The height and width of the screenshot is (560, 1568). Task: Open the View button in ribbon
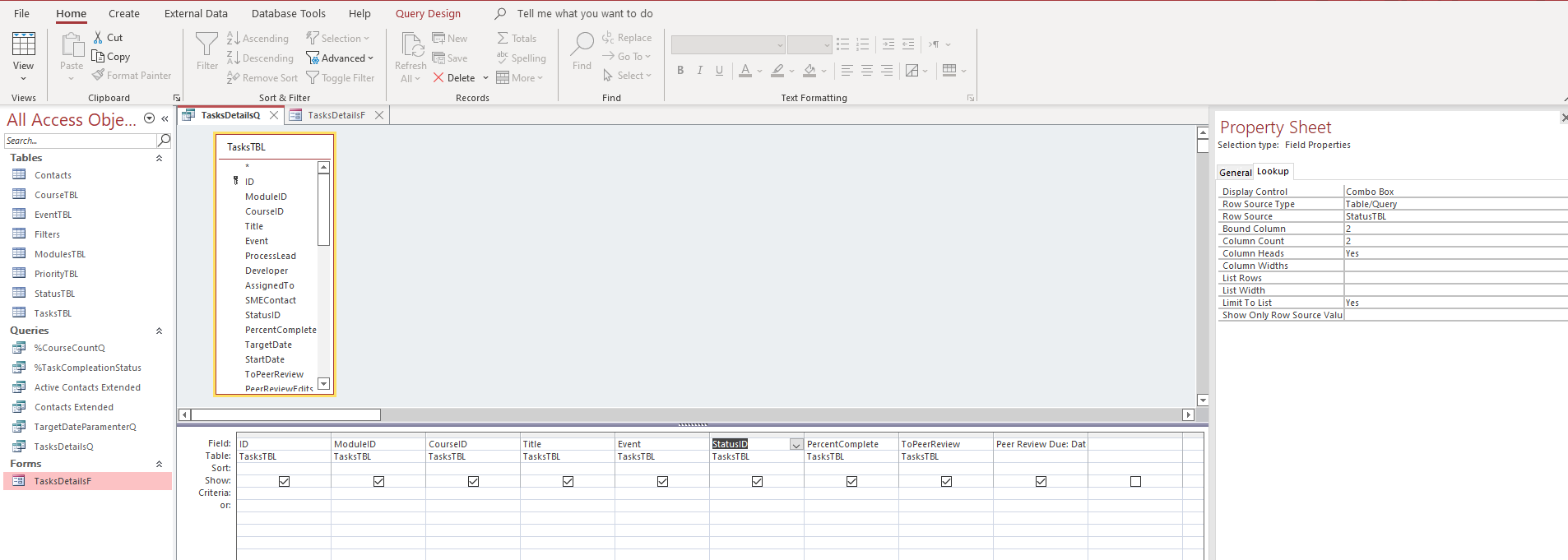(23, 54)
